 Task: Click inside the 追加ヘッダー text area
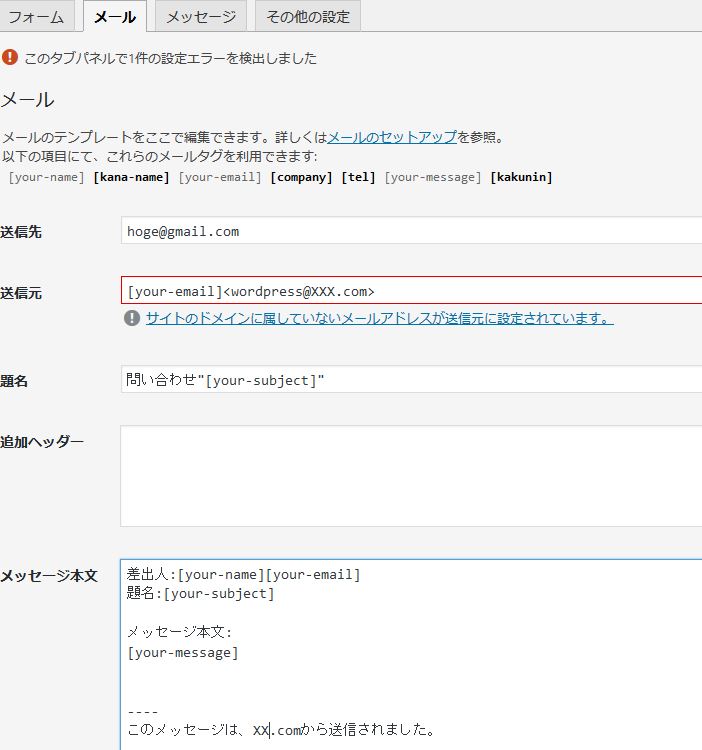click(411, 476)
